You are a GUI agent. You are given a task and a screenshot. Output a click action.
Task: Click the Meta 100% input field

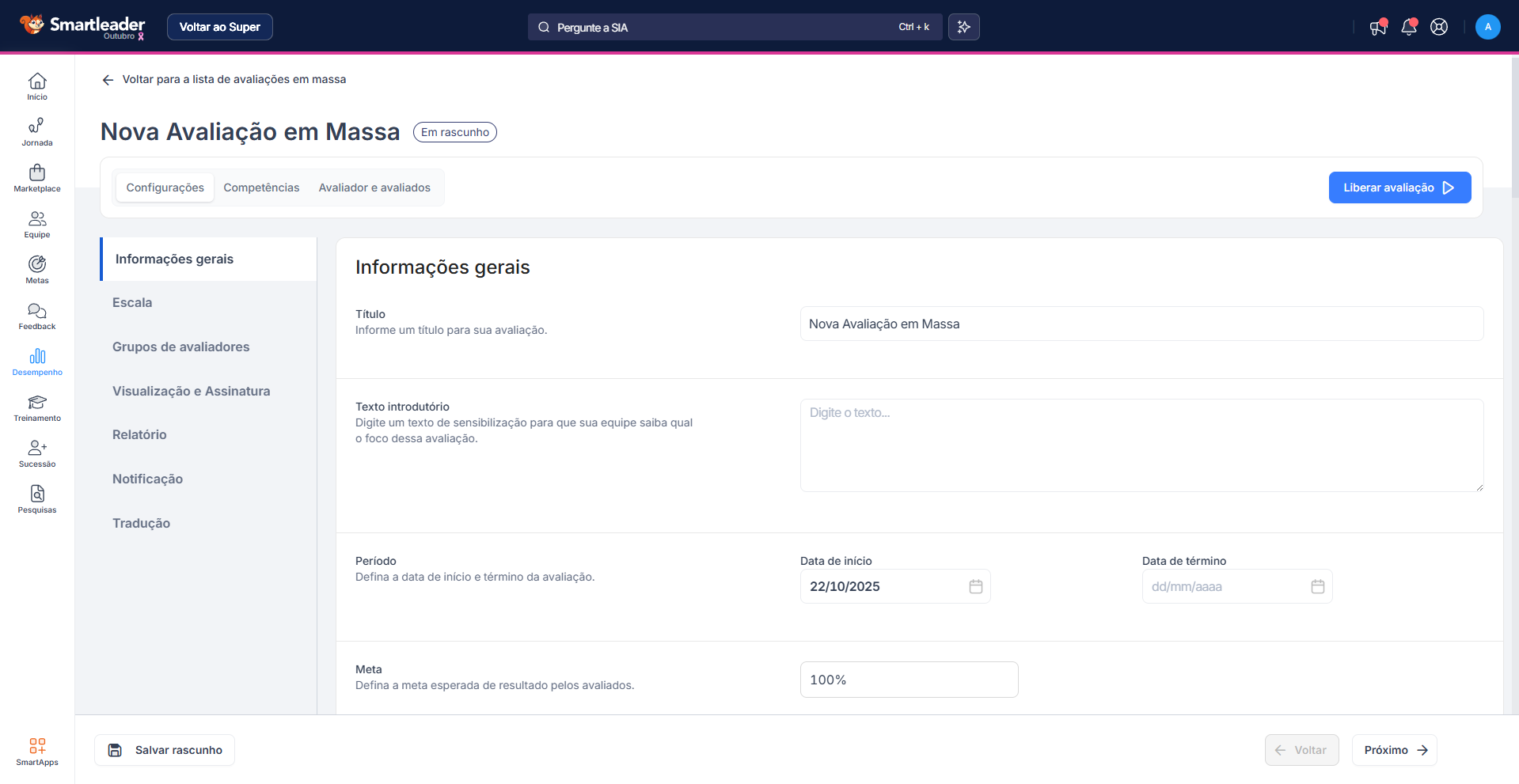click(908, 680)
